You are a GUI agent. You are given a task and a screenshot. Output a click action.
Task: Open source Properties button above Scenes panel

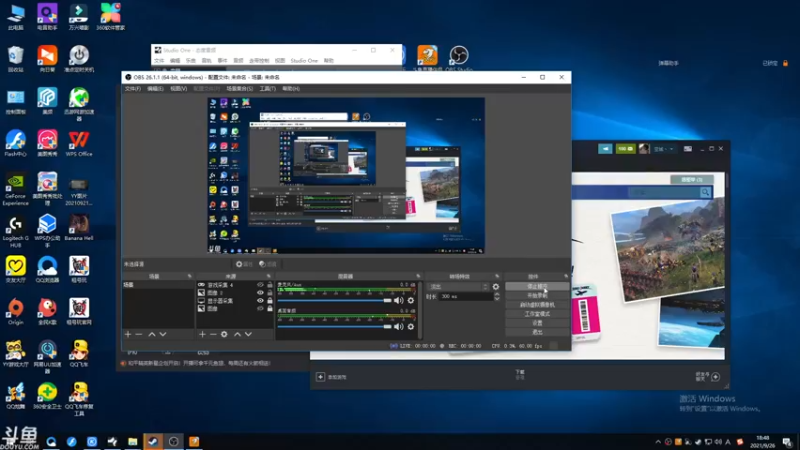pos(244,264)
